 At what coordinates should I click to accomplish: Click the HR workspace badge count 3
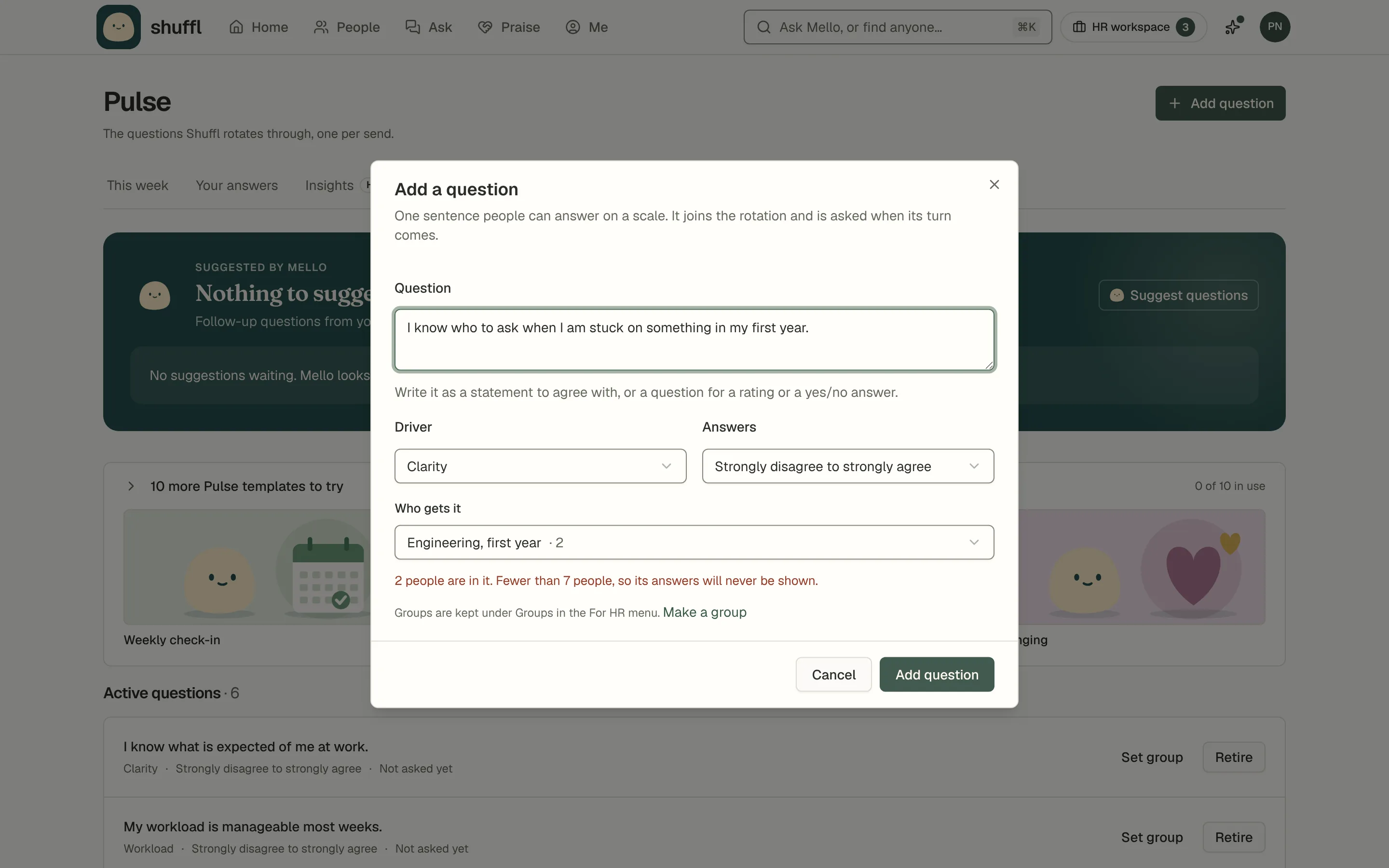(x=1185, y=27)
